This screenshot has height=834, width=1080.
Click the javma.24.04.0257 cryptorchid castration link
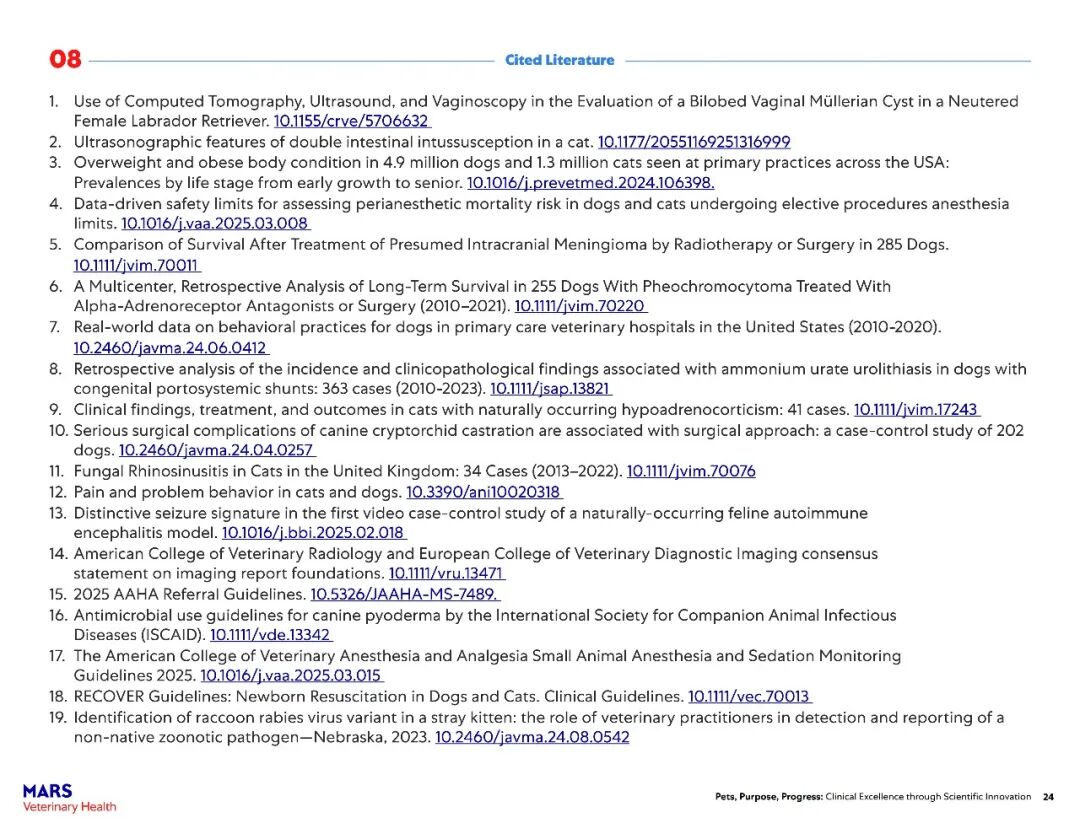(216, 451)
